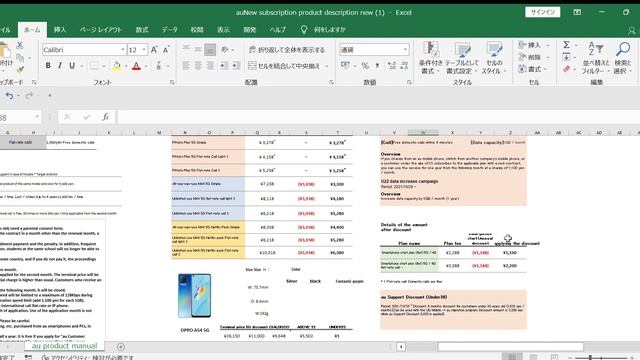Click Insert Function fx icon
640x360 pixels.
[105, 117]
